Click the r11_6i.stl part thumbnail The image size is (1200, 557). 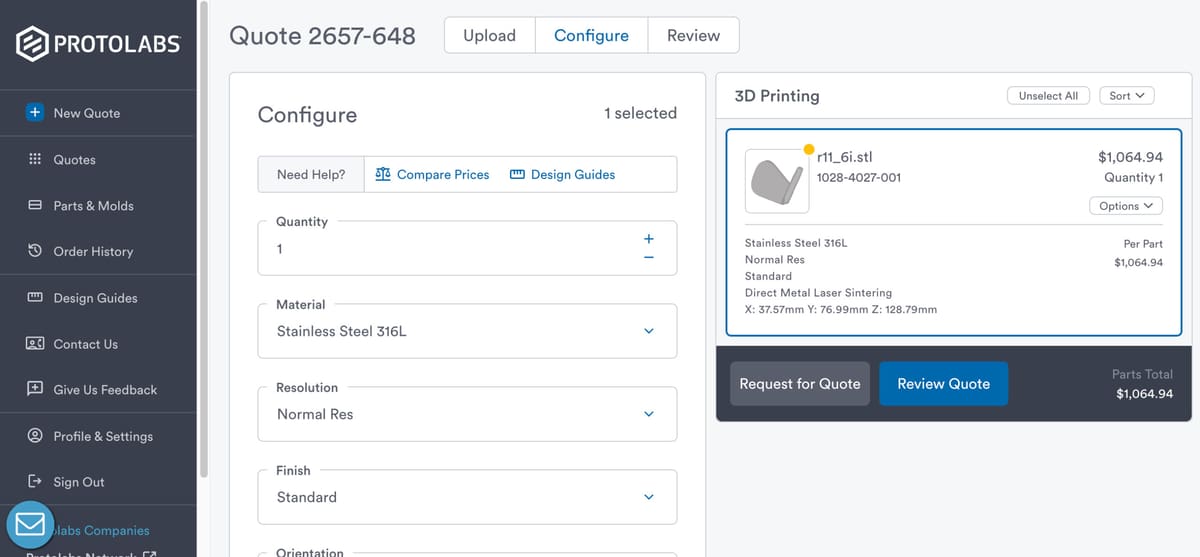[x=777, y=180]
